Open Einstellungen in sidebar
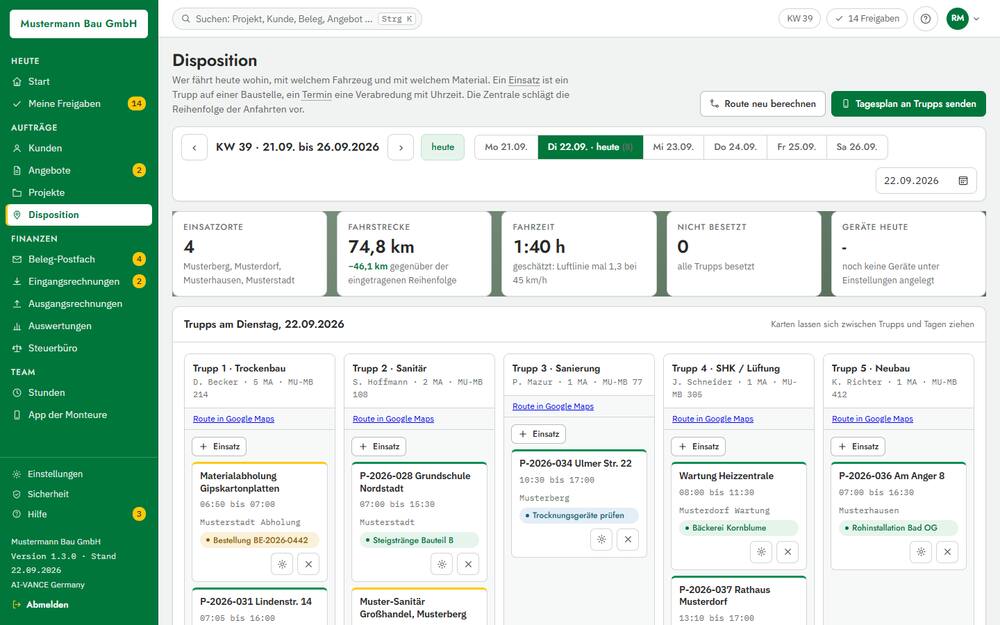This screenshot has width=1000, height=625. [x=79, y=474]
